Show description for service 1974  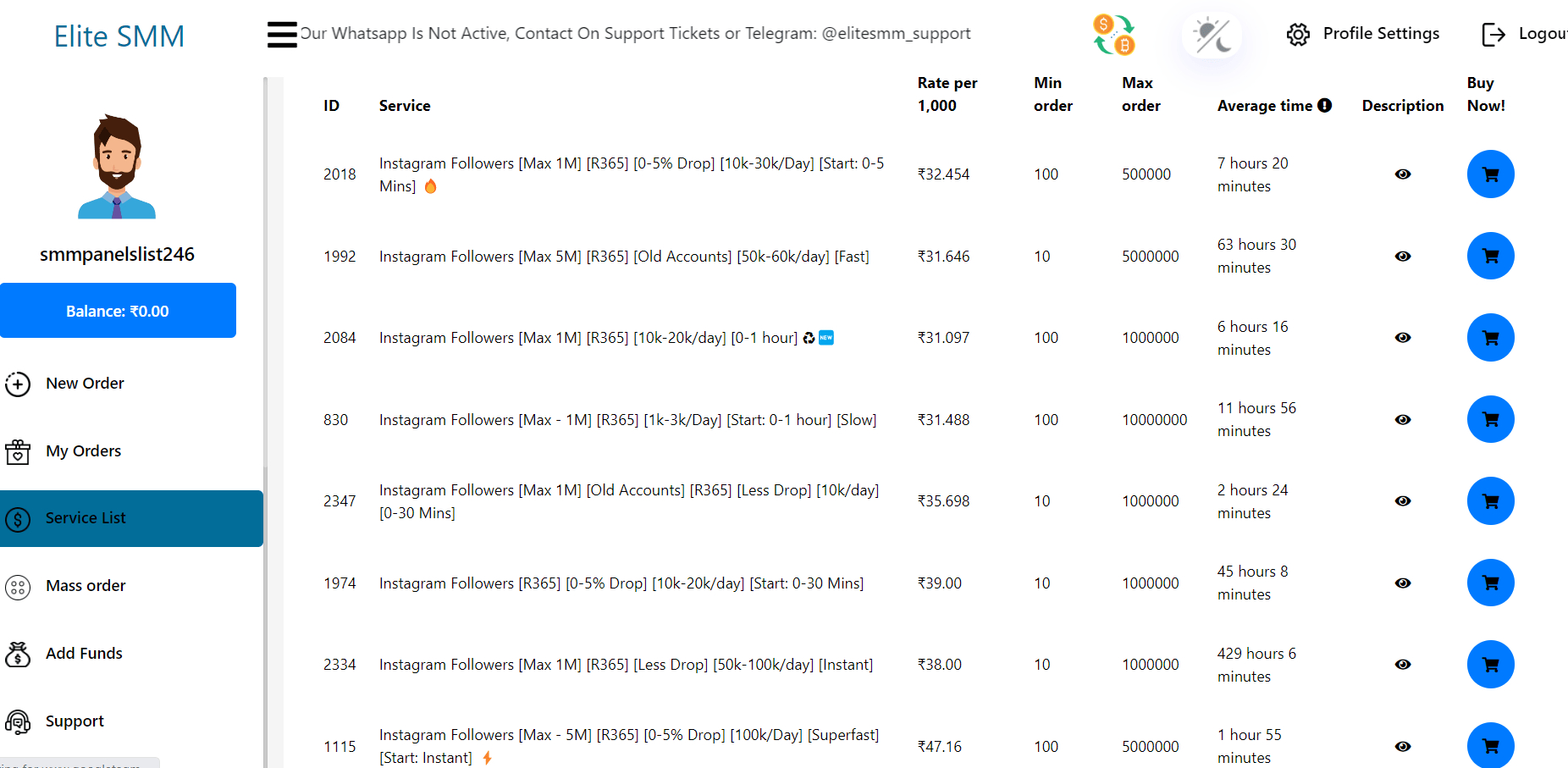1403,583
